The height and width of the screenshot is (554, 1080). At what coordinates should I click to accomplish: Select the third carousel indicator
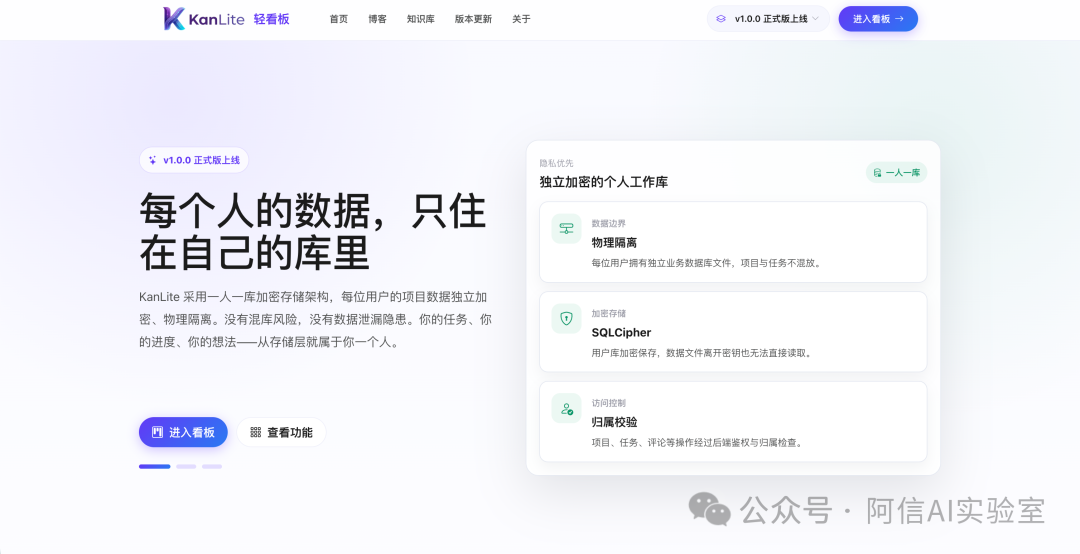(211, 466)
